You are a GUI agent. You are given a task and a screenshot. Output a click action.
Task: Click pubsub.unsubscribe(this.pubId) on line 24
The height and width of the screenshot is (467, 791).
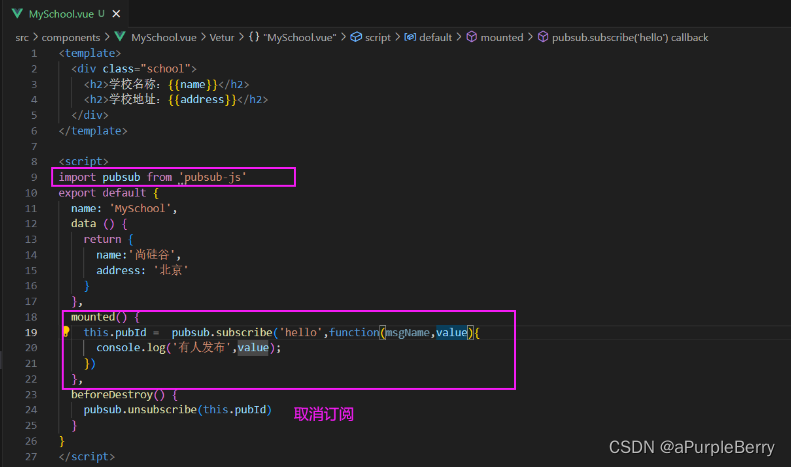[x=178, y=410]
